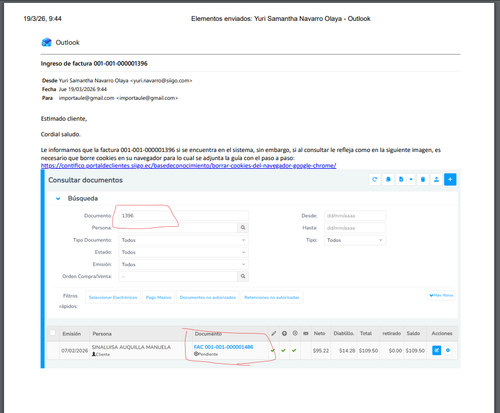Click pencil column header icon
500x413 pixels.
274,333
